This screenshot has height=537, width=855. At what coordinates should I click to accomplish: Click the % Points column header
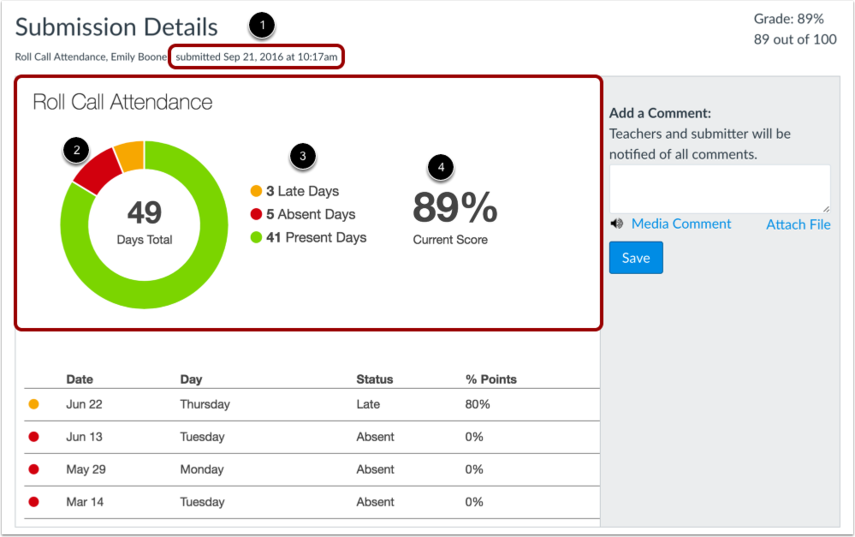pos(491,379)
